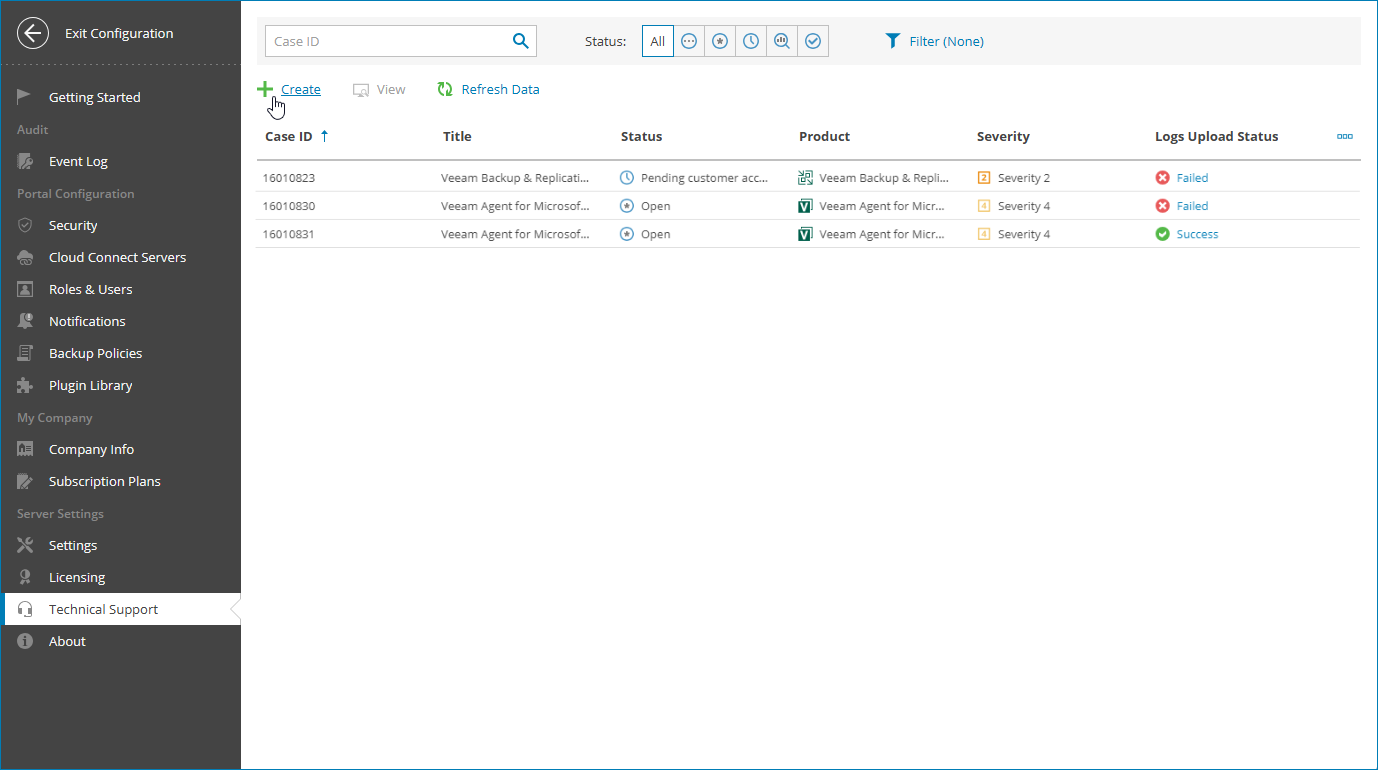This screenshot has height=770, width=1378.
Task: Click the Severity 2 orange badge icon
Action: (x=984, y=177)
